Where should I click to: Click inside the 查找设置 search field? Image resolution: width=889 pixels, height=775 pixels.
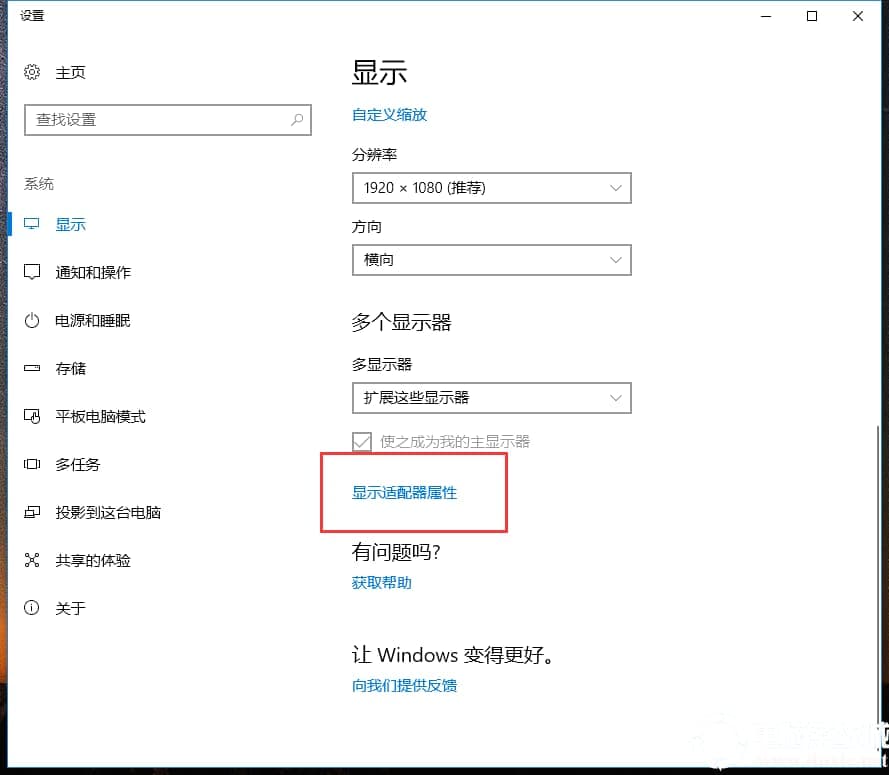point(150,120)
